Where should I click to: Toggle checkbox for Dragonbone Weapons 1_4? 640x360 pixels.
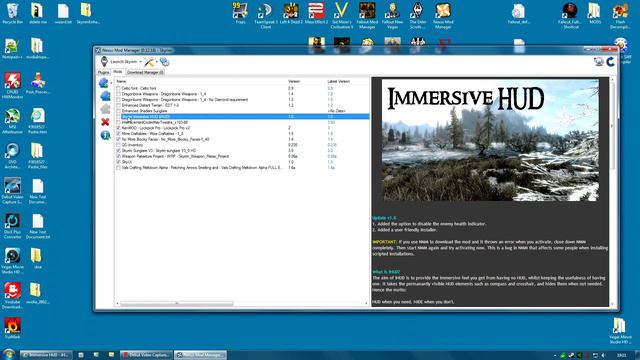(118, 94)
